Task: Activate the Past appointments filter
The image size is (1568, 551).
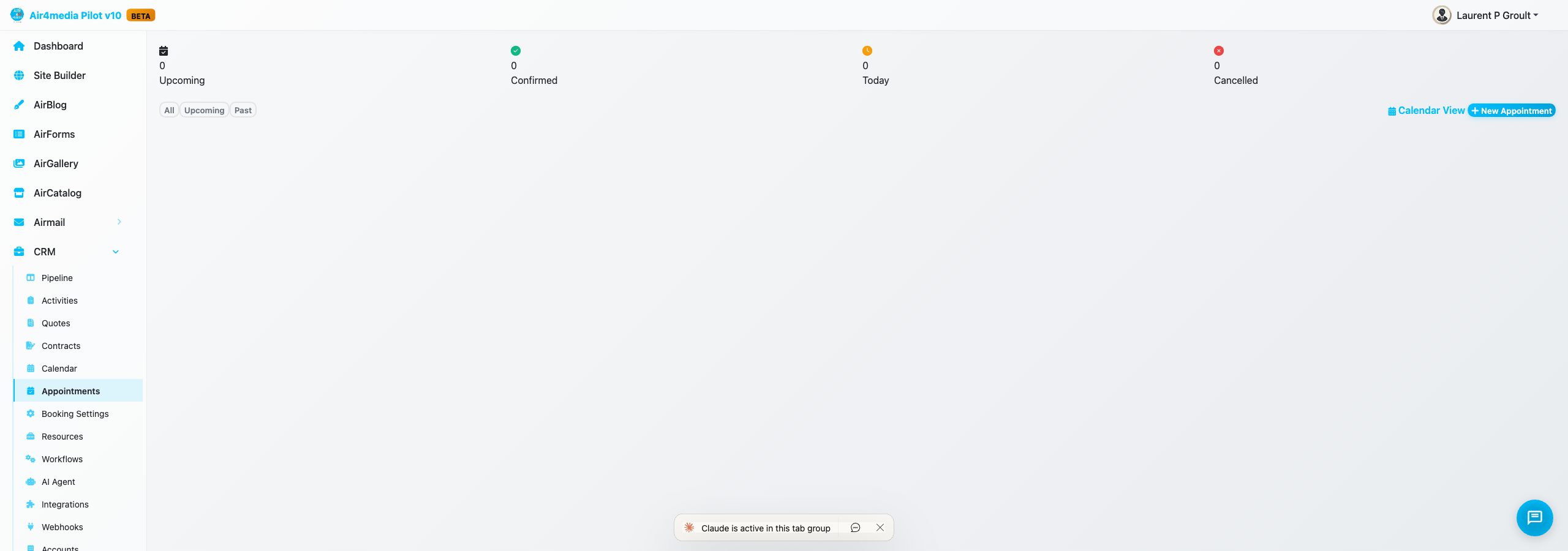Action: [x=243, y=110]
